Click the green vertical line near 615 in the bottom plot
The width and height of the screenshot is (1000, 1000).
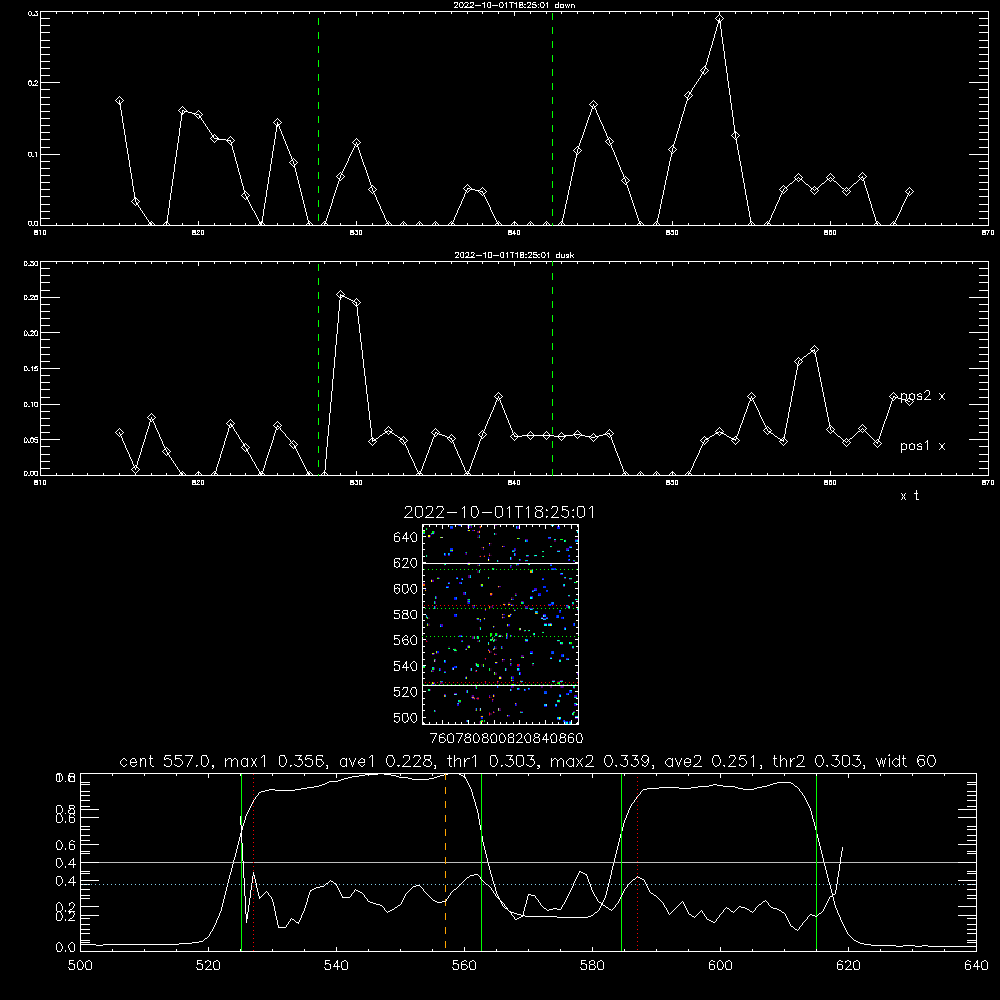pos(816,861)
